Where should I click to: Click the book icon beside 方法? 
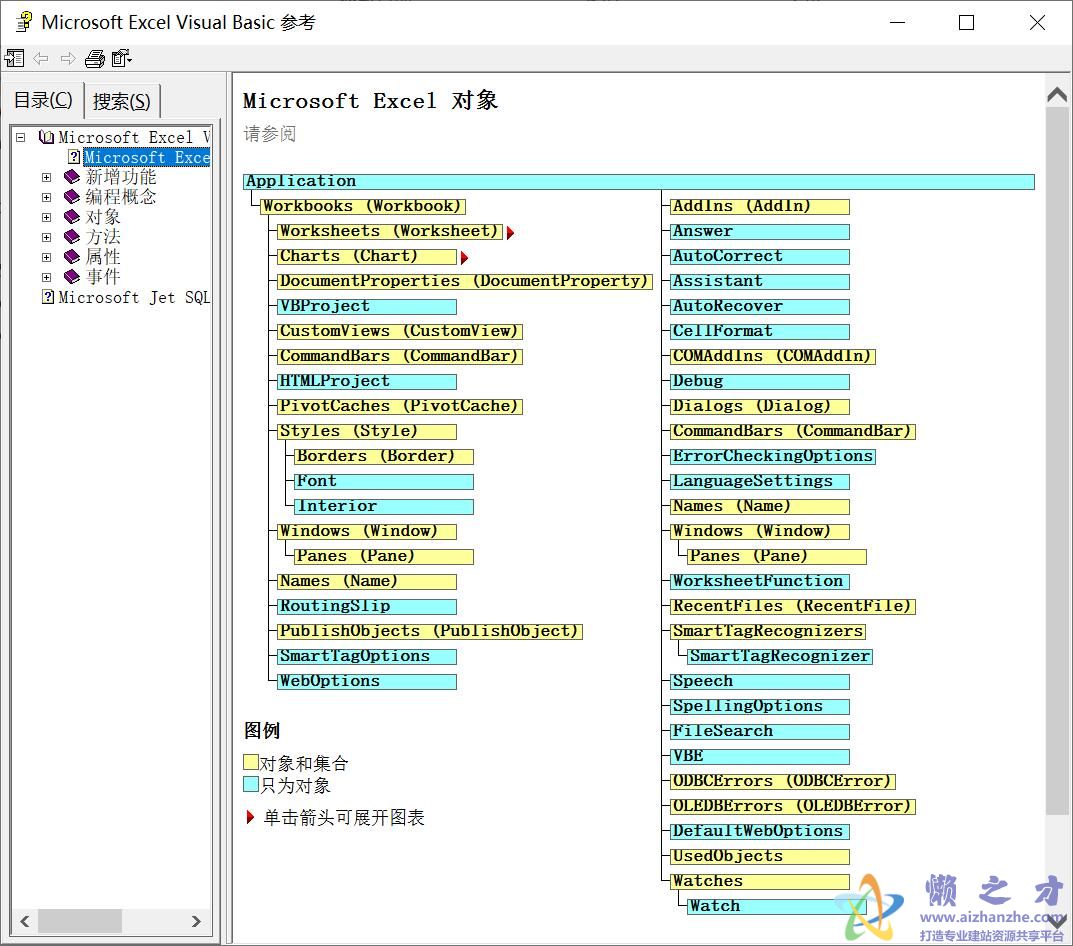point(72,237)
